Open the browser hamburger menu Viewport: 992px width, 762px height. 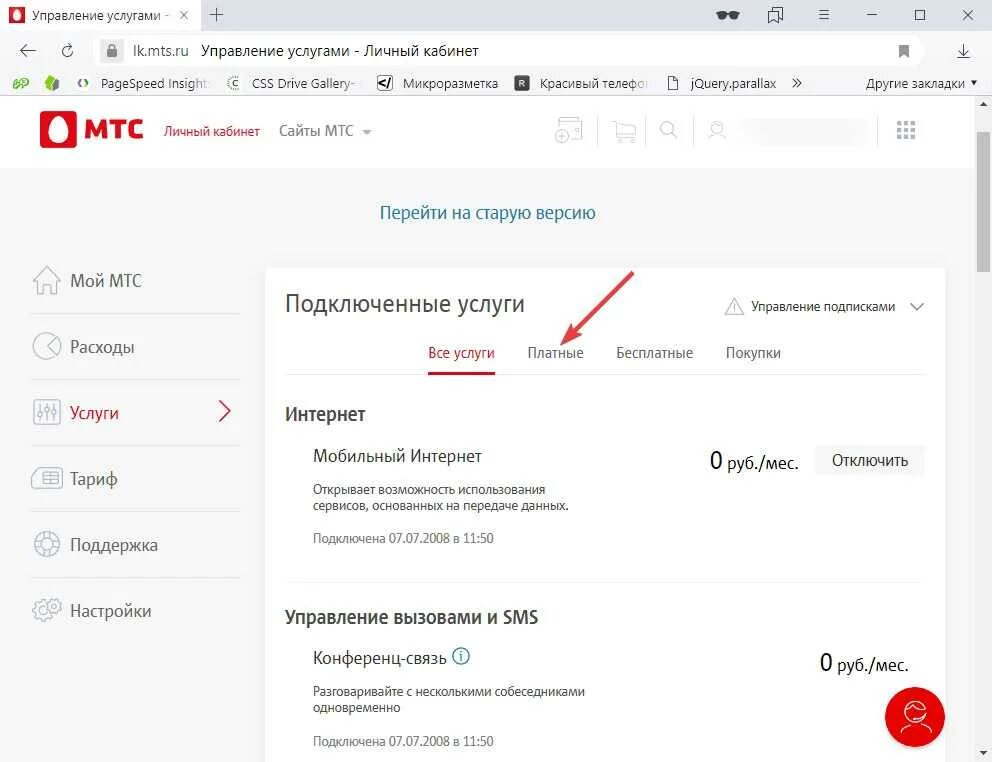point(824,15)
